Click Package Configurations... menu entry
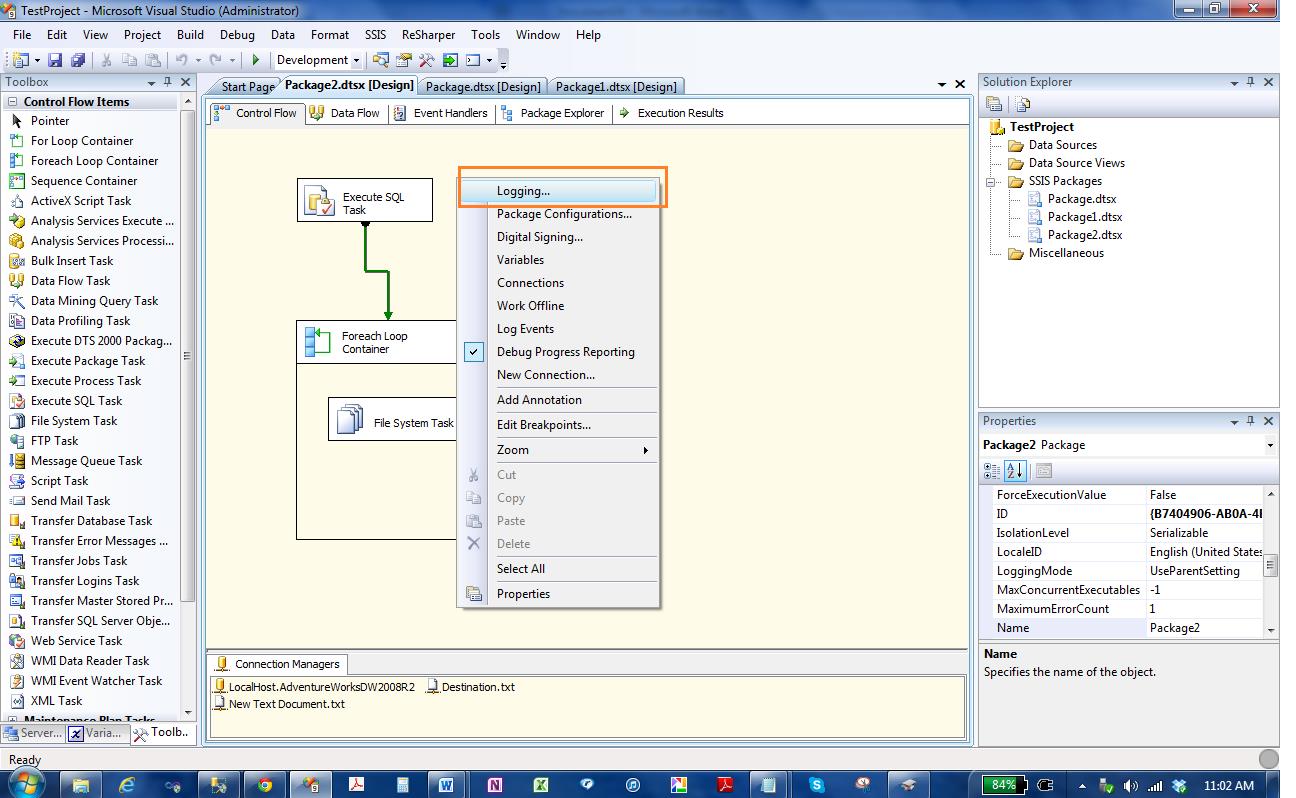Screen dimensions: 1296x798 point(564,214)
